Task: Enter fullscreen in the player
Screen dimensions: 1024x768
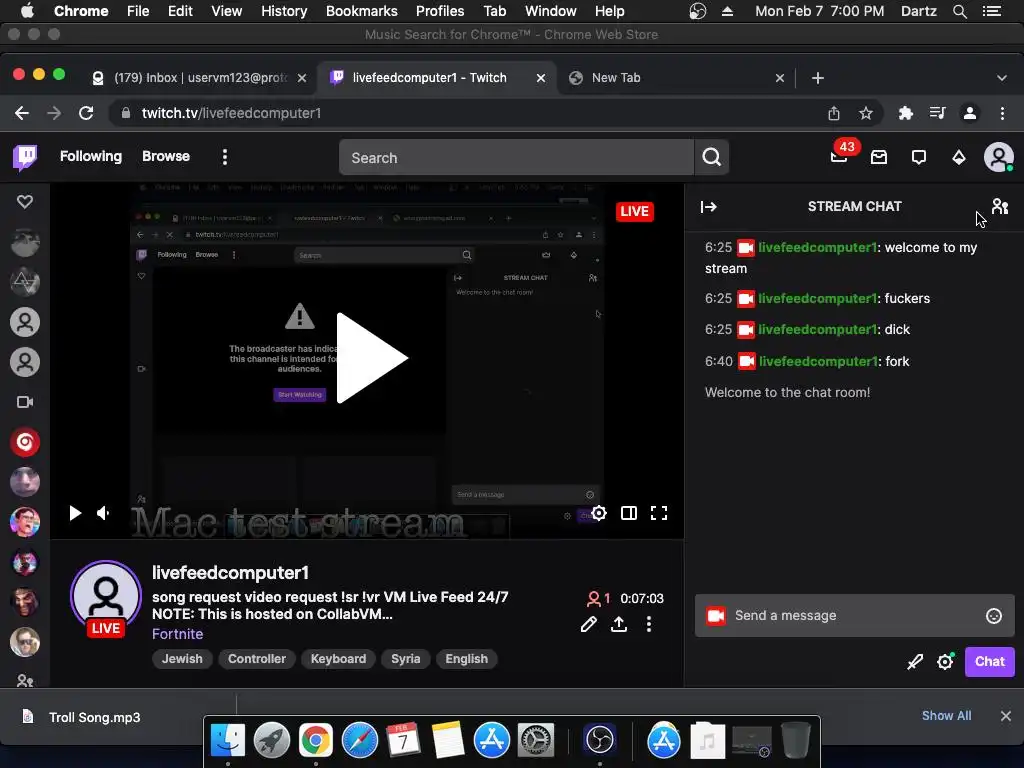Action: (x=659, y=513)
